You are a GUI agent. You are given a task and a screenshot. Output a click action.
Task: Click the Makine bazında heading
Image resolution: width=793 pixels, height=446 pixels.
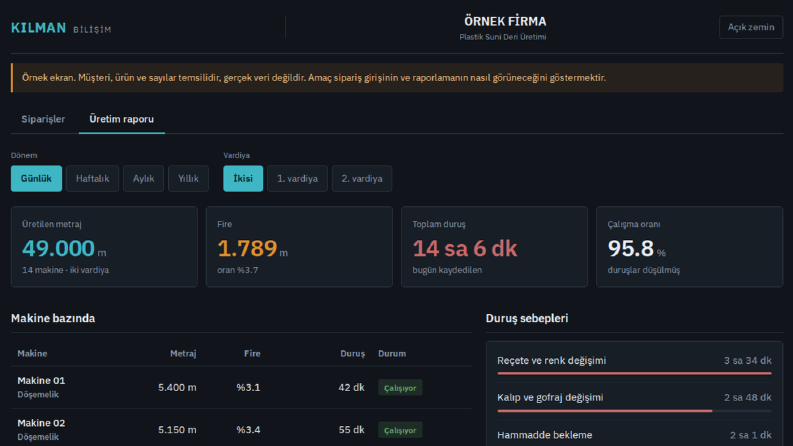53,318
